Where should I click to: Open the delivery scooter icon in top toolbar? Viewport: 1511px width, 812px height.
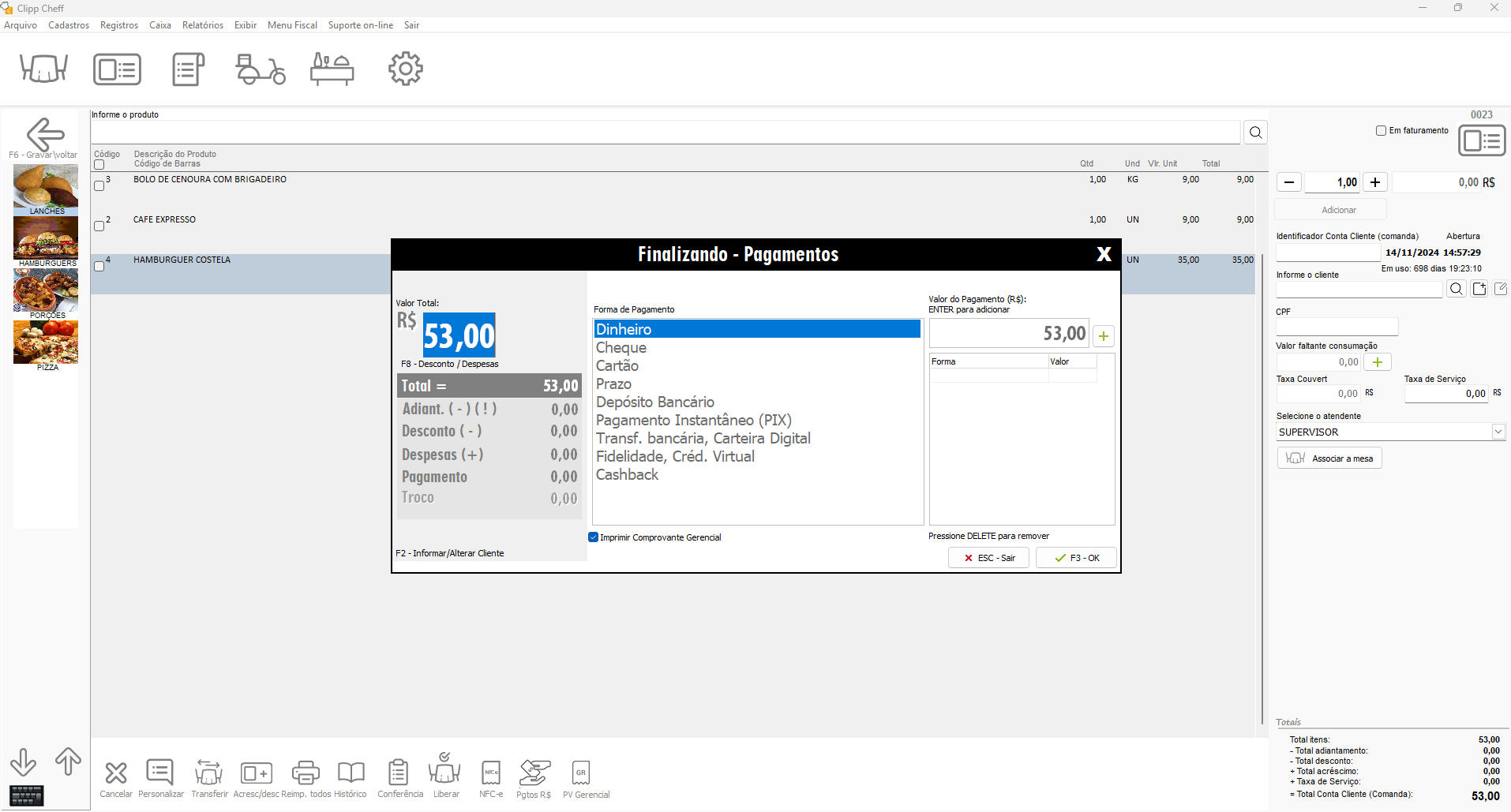point(261,69)
